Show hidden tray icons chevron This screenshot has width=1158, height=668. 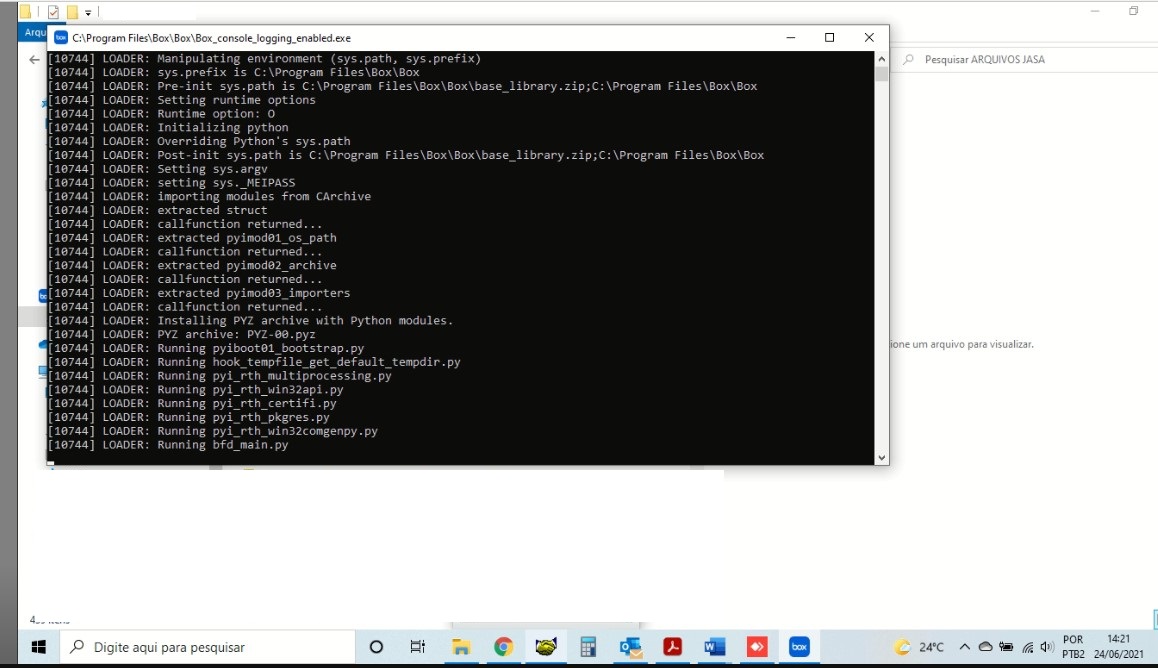click(x=965, y=647)
